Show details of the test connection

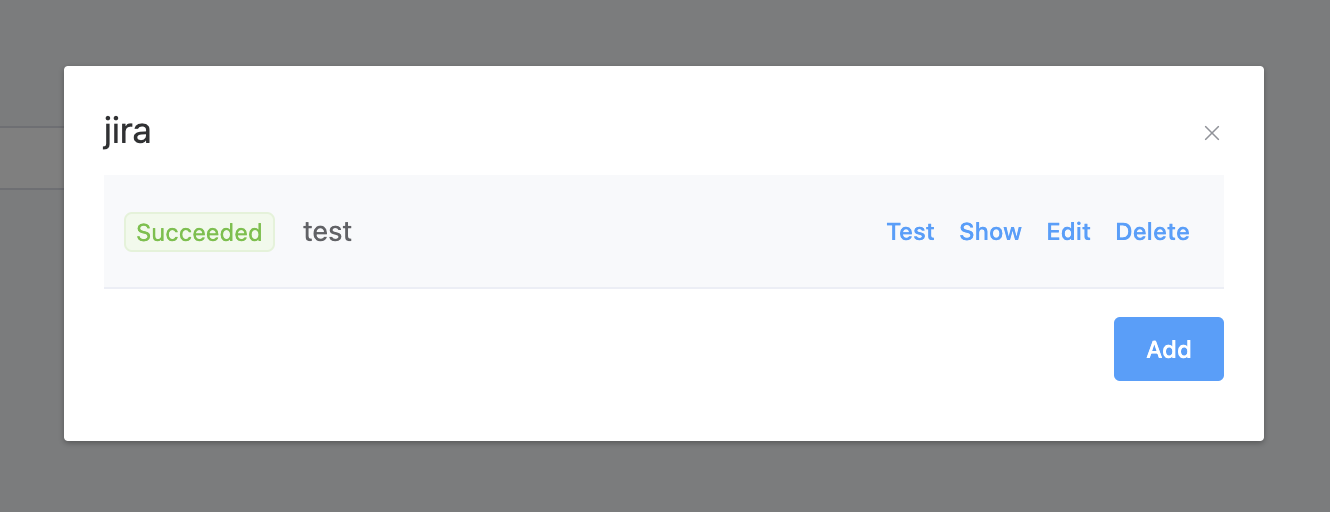point(990,232)
